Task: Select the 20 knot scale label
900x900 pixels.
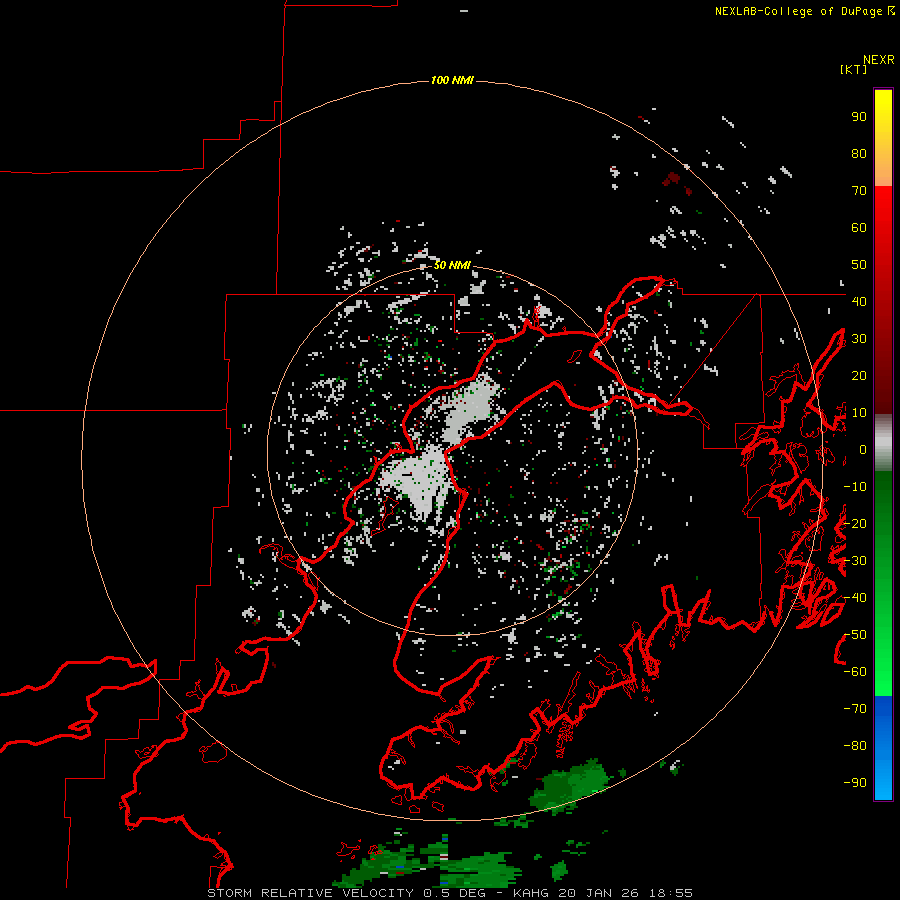Action: pos(859,376)
